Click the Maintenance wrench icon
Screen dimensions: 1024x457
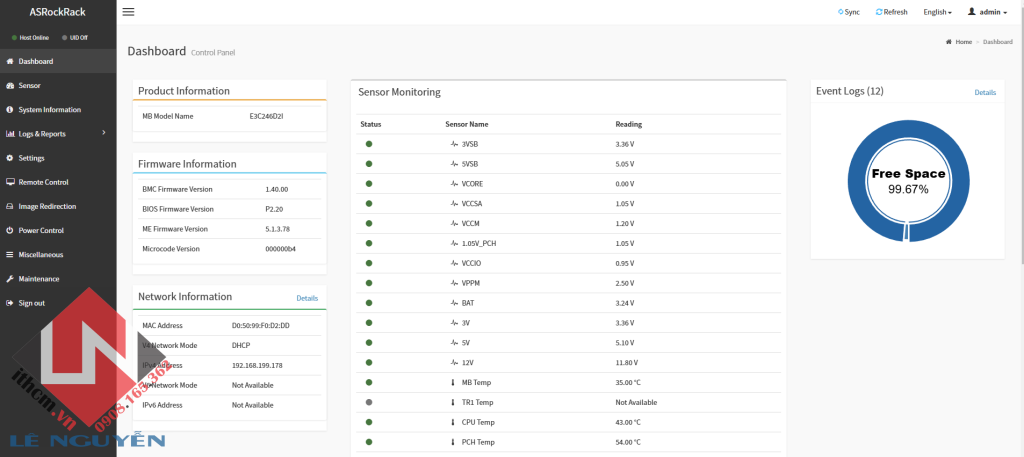pos(10,279)
